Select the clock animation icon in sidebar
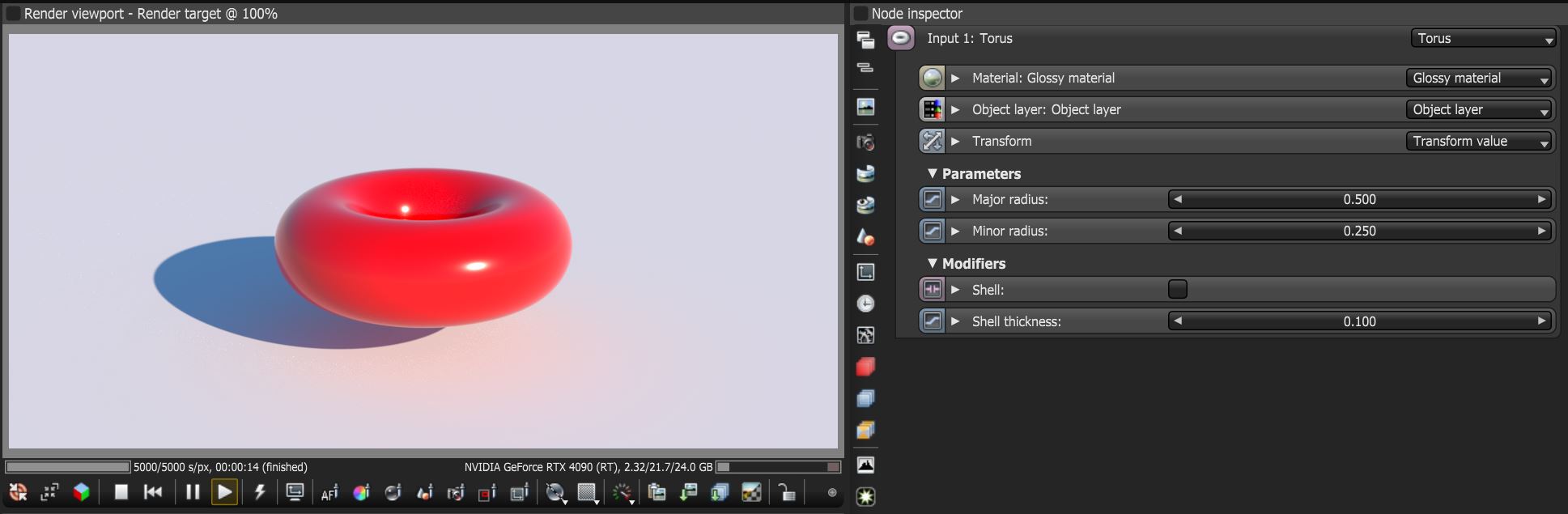 [865, 304]
